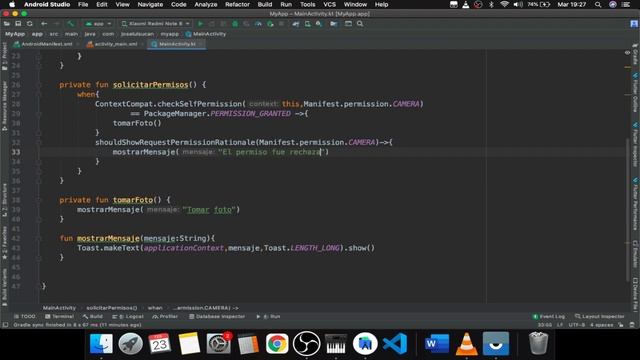Open VLC media player from the Dock
640x360 pixels.
click(x=467, y=343)
